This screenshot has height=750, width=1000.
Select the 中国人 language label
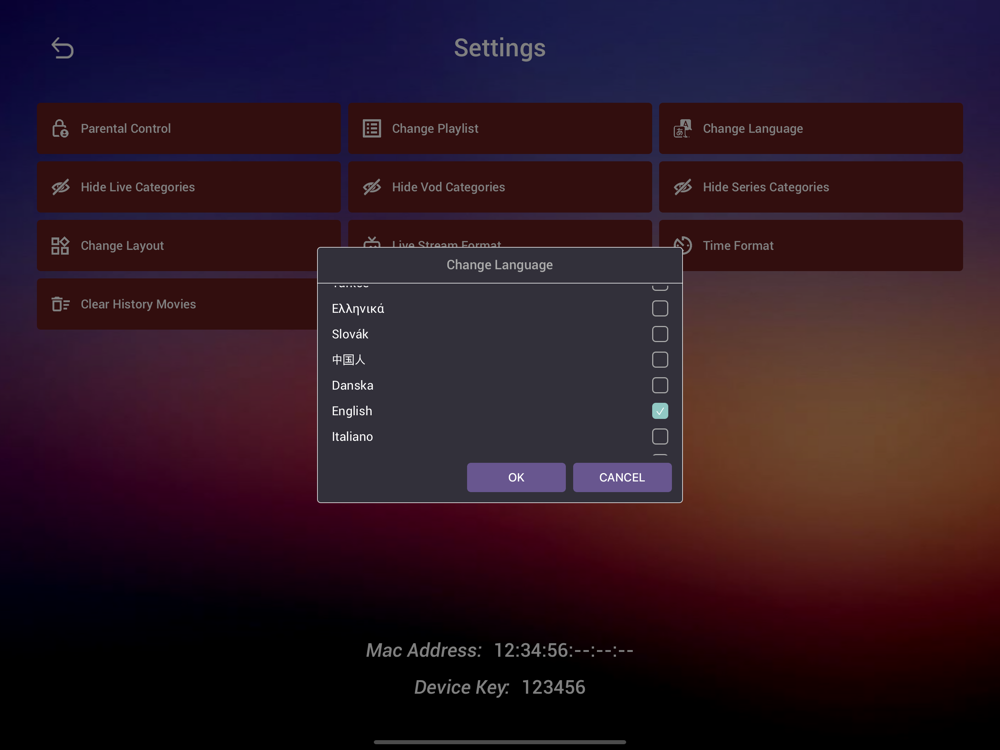[x=348, y=360]
